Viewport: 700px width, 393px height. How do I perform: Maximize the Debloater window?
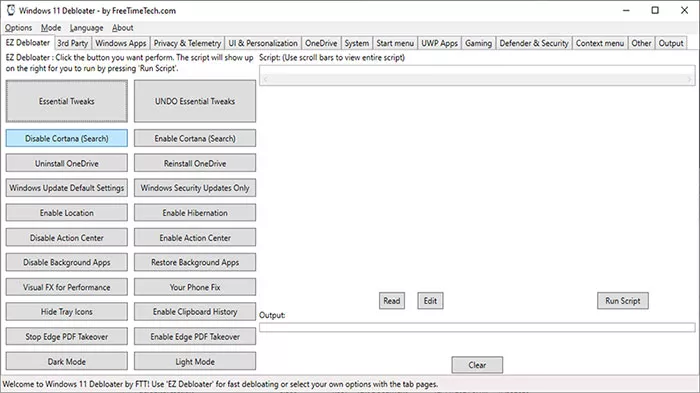tap(655, 10)
